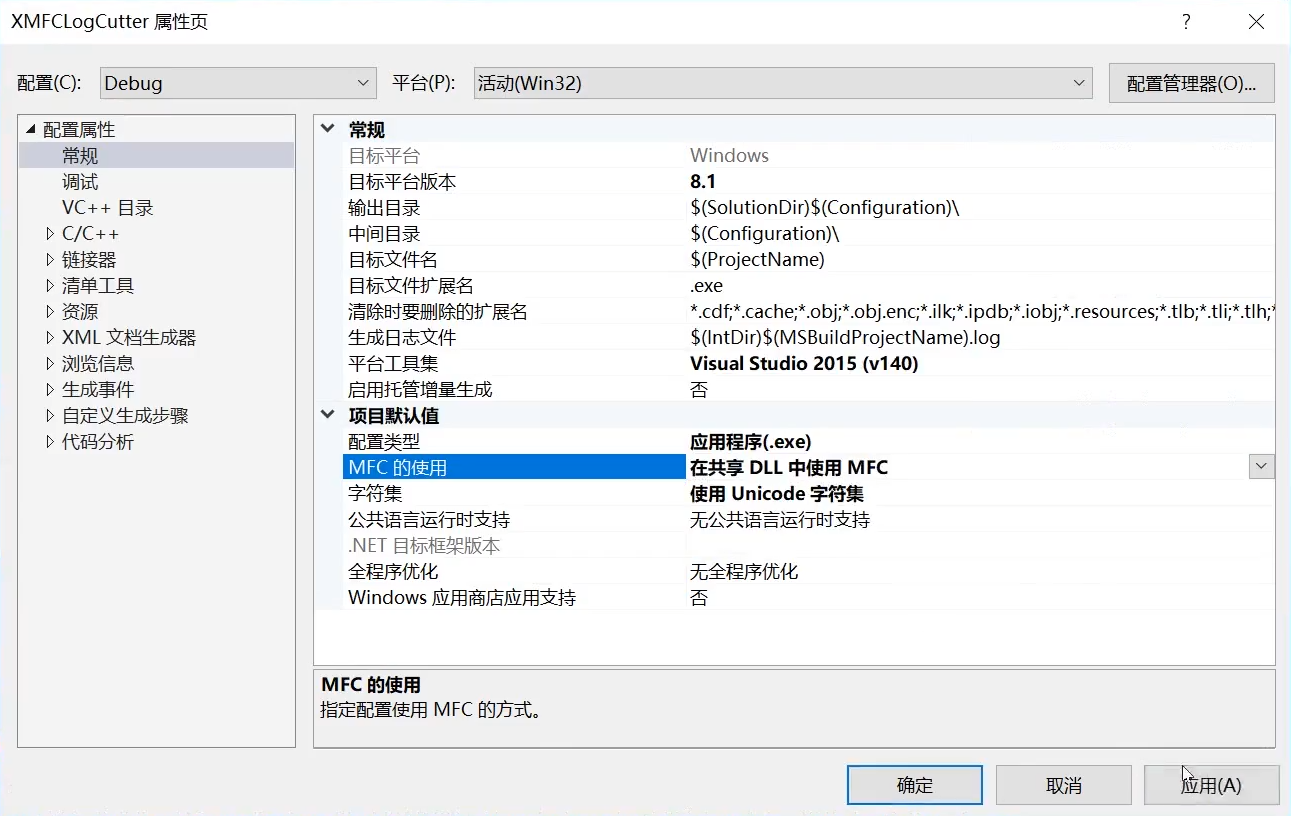1291x816 pixels.
Task: Click the 使用 Unicode 字符集 value
Action: click(x=777, y=494)
